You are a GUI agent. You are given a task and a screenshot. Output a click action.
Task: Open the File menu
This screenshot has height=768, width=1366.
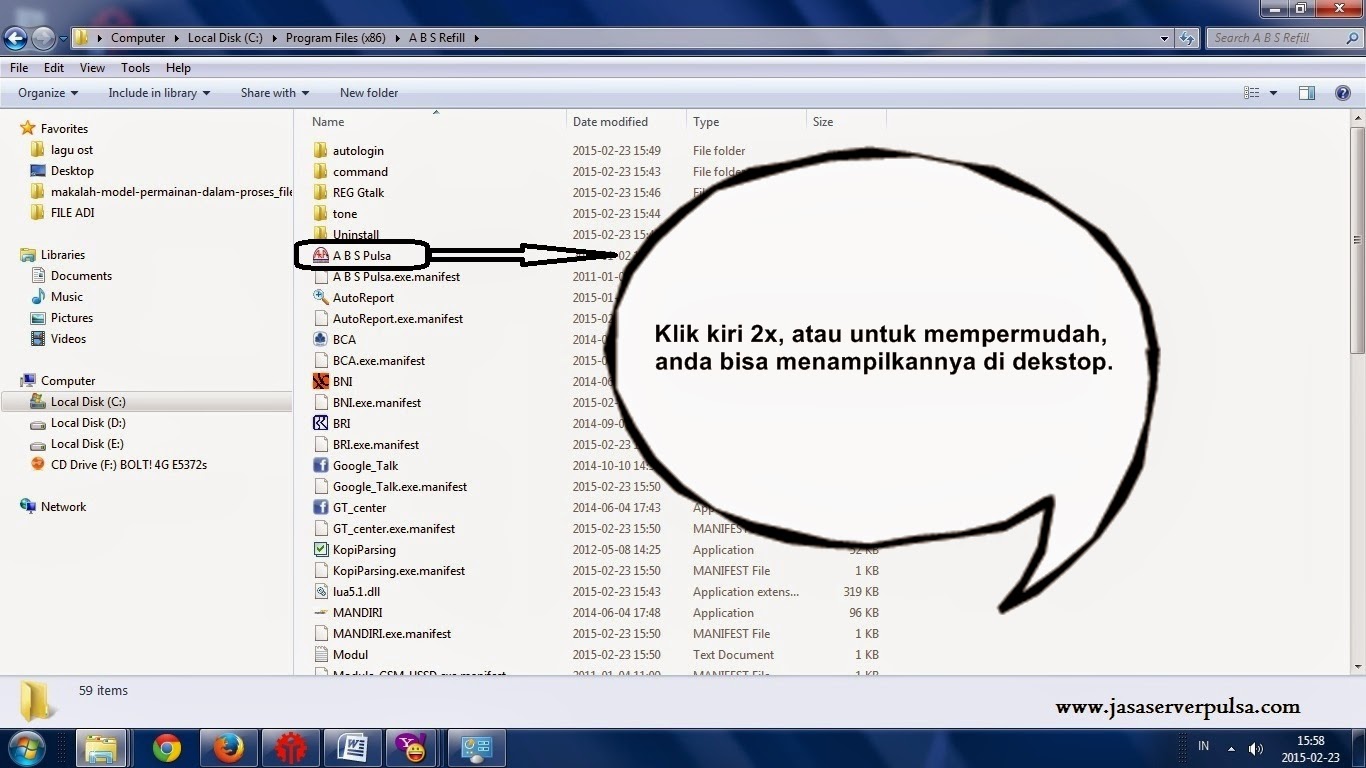(19, 68)
